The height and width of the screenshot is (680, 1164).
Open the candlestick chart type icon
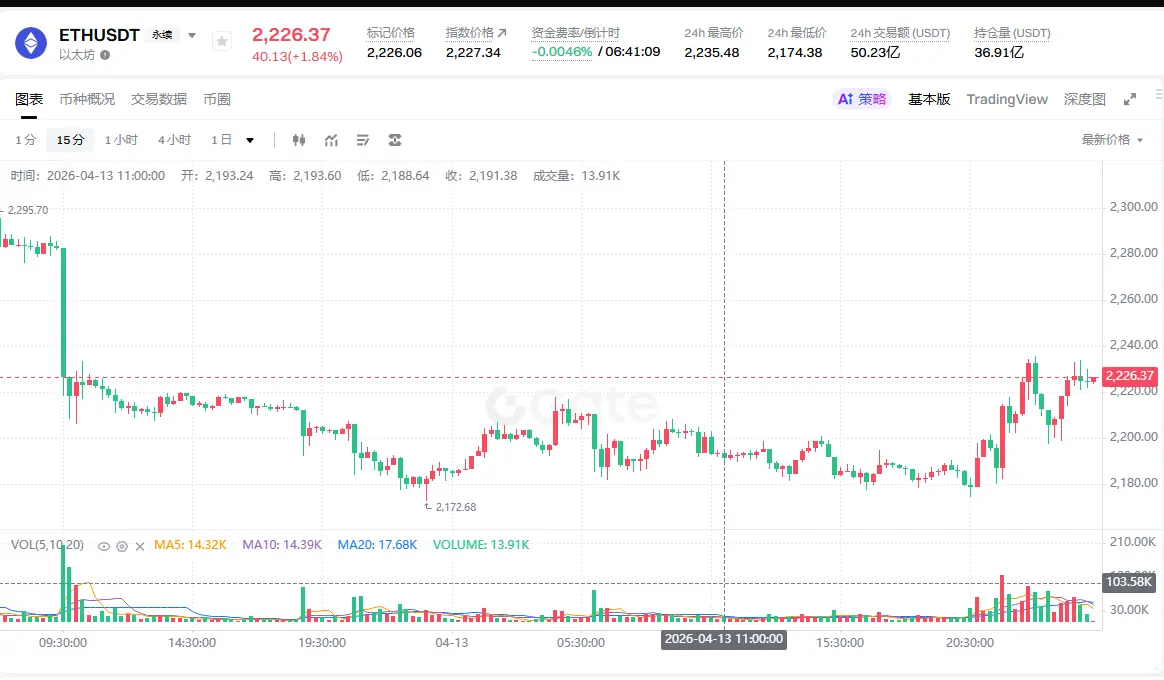pyautogui.click(x=299, y=140)
